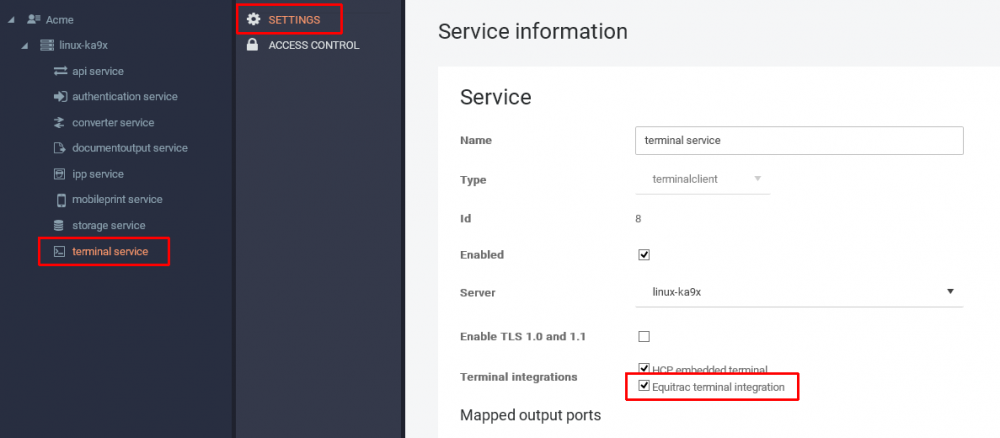Click the api service arrows icon
The width and height of the screenshot is (1000, 438).
click(x=60, y=71)
